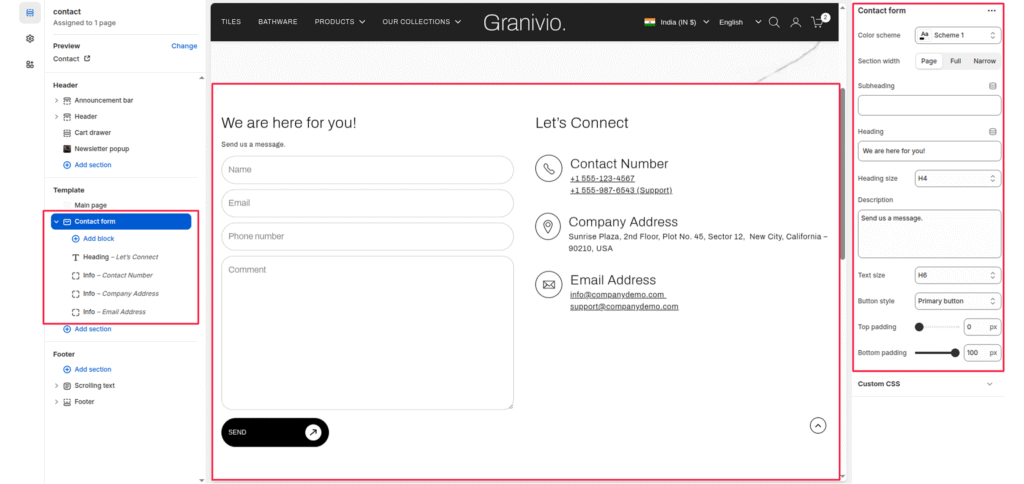Open the Products menu in store navigation
Viewport: 1024px width, 484px height.
coord(340,22)
